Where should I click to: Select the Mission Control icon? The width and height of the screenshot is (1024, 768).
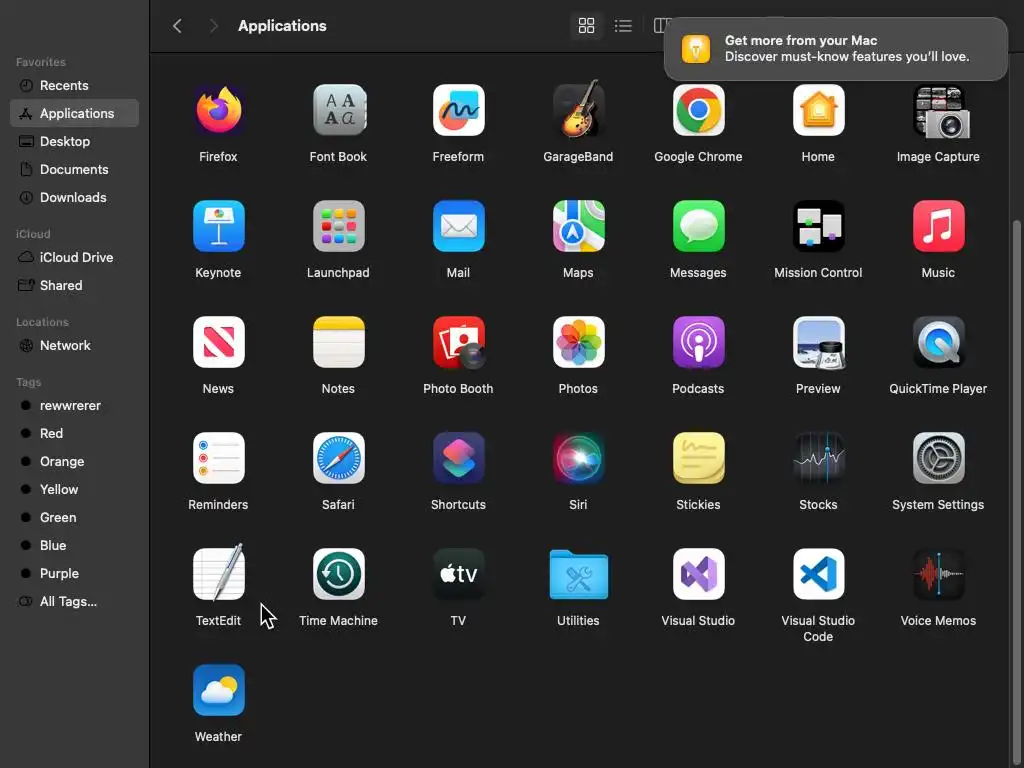(818, 226)
